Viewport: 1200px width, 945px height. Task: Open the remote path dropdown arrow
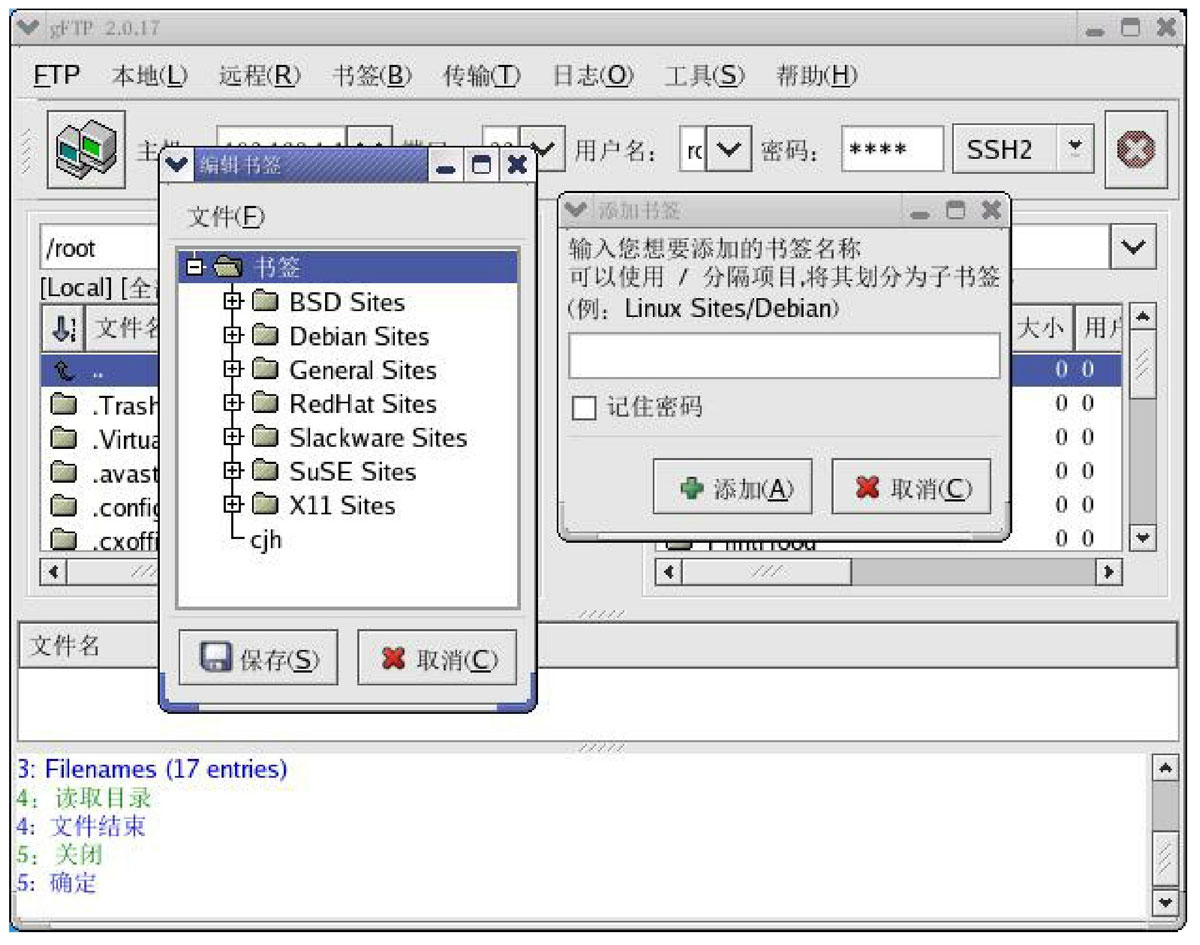coord(1133,247)
